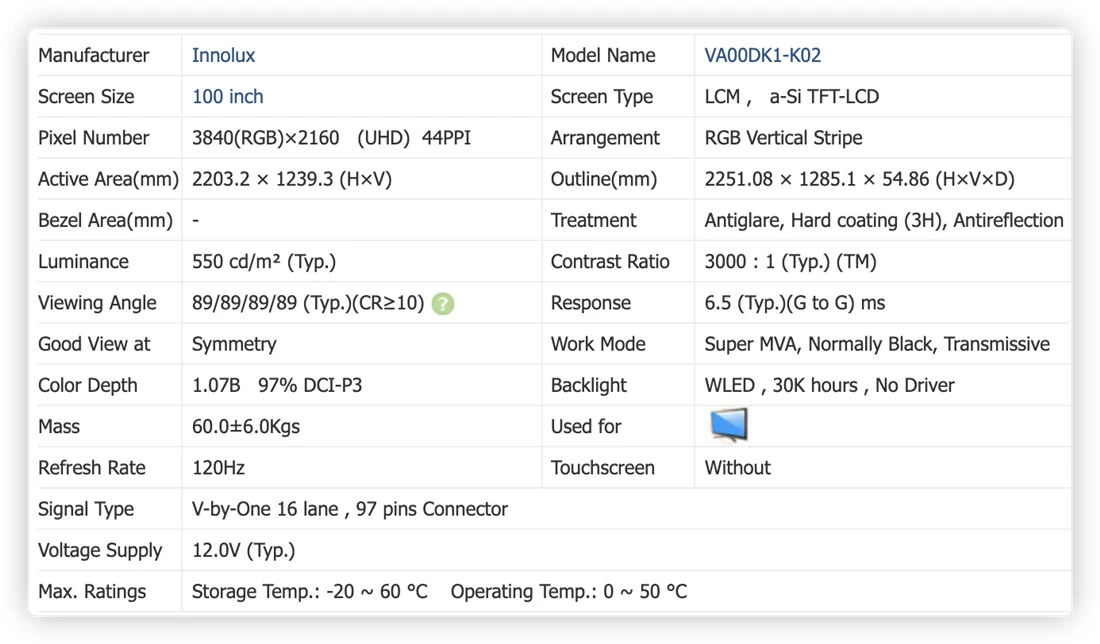The width and height of the screenshot is (1100, 644).
Task: Click the Symmetry value for Good View at
Action: click(234, 344)
